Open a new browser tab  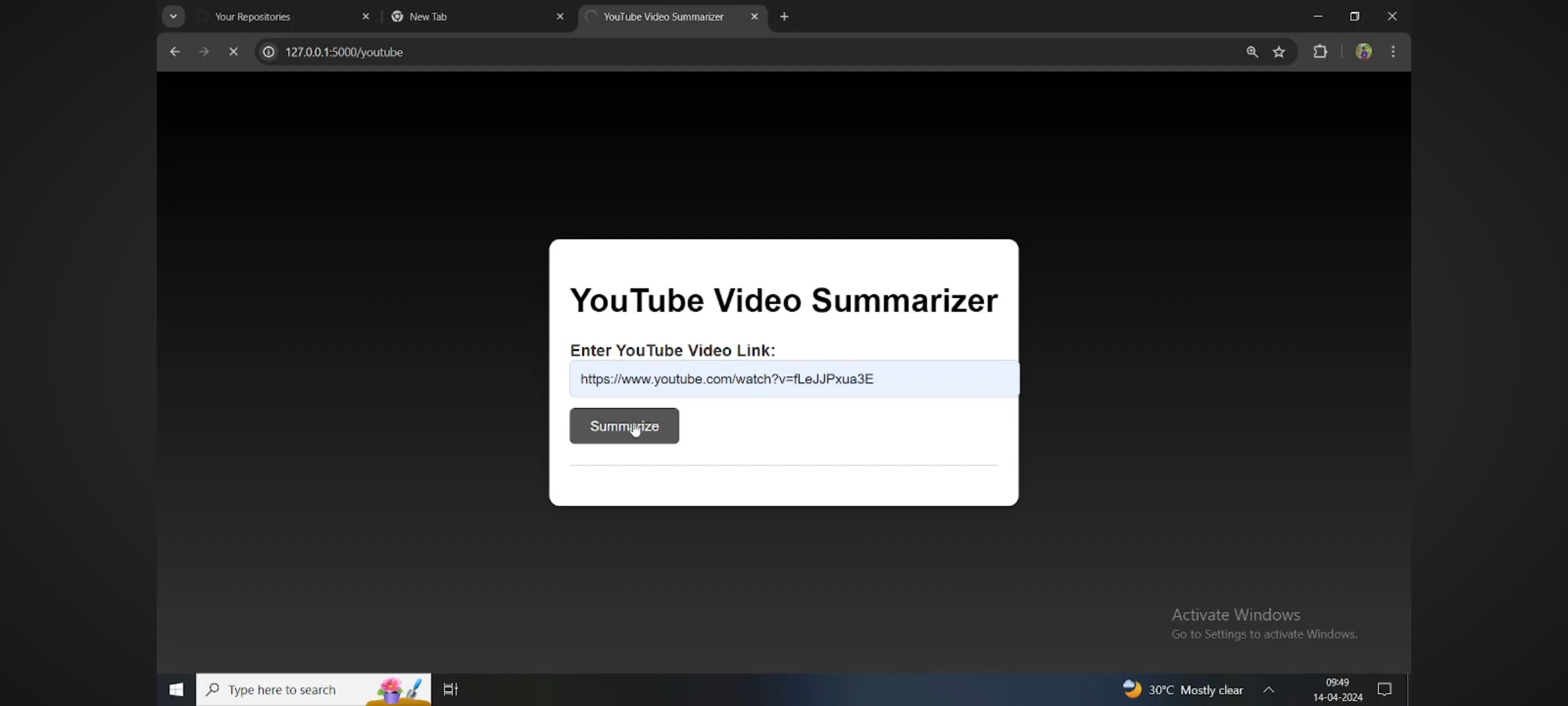784,16
